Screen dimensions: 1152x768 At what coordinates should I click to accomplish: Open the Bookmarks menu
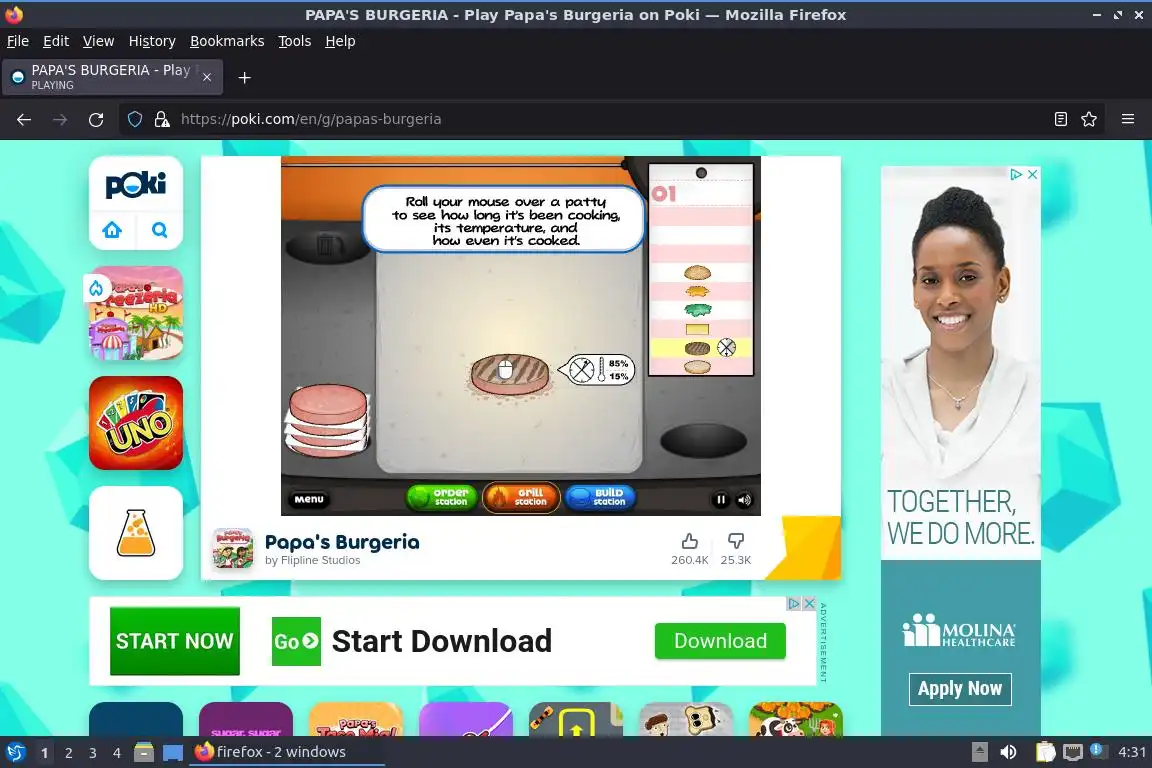point(227,41)
